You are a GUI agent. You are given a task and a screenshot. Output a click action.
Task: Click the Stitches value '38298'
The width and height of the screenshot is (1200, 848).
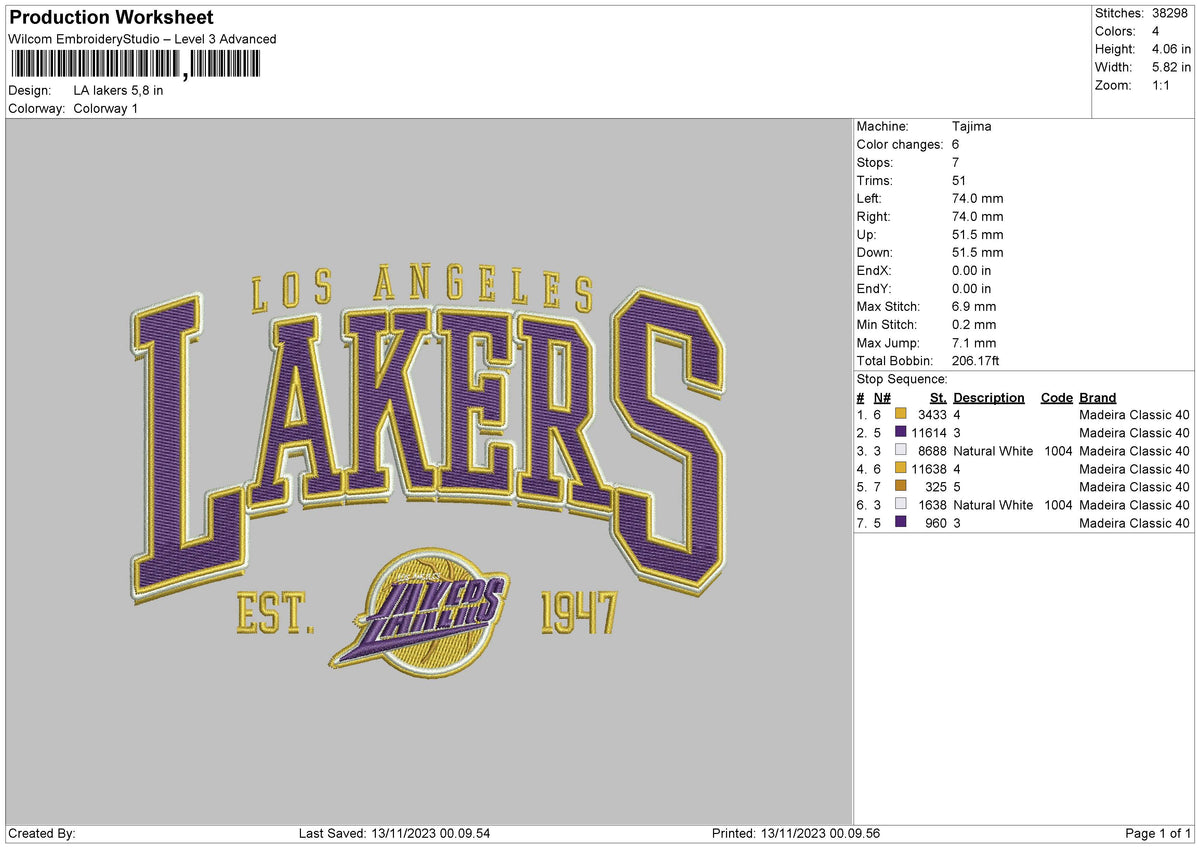[1171, 13]
